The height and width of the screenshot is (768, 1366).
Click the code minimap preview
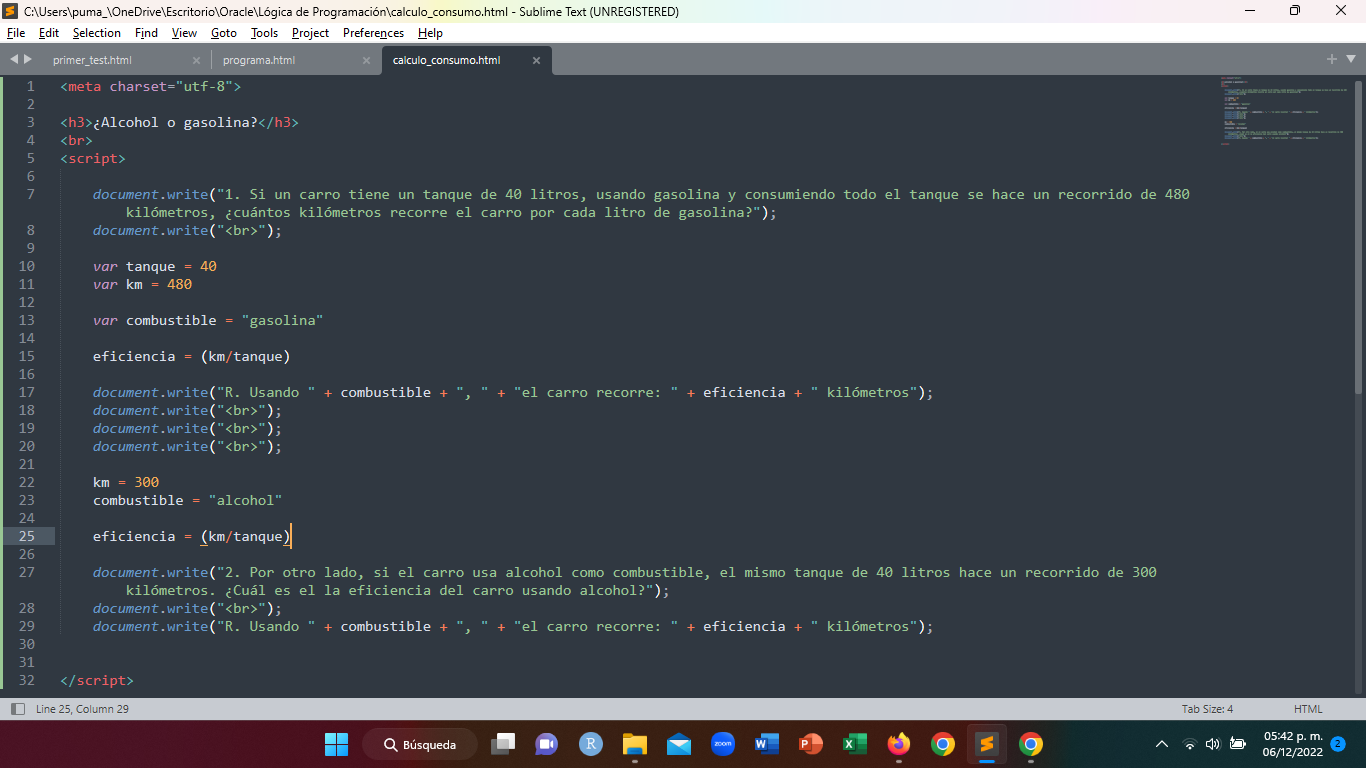point(1285,111)
